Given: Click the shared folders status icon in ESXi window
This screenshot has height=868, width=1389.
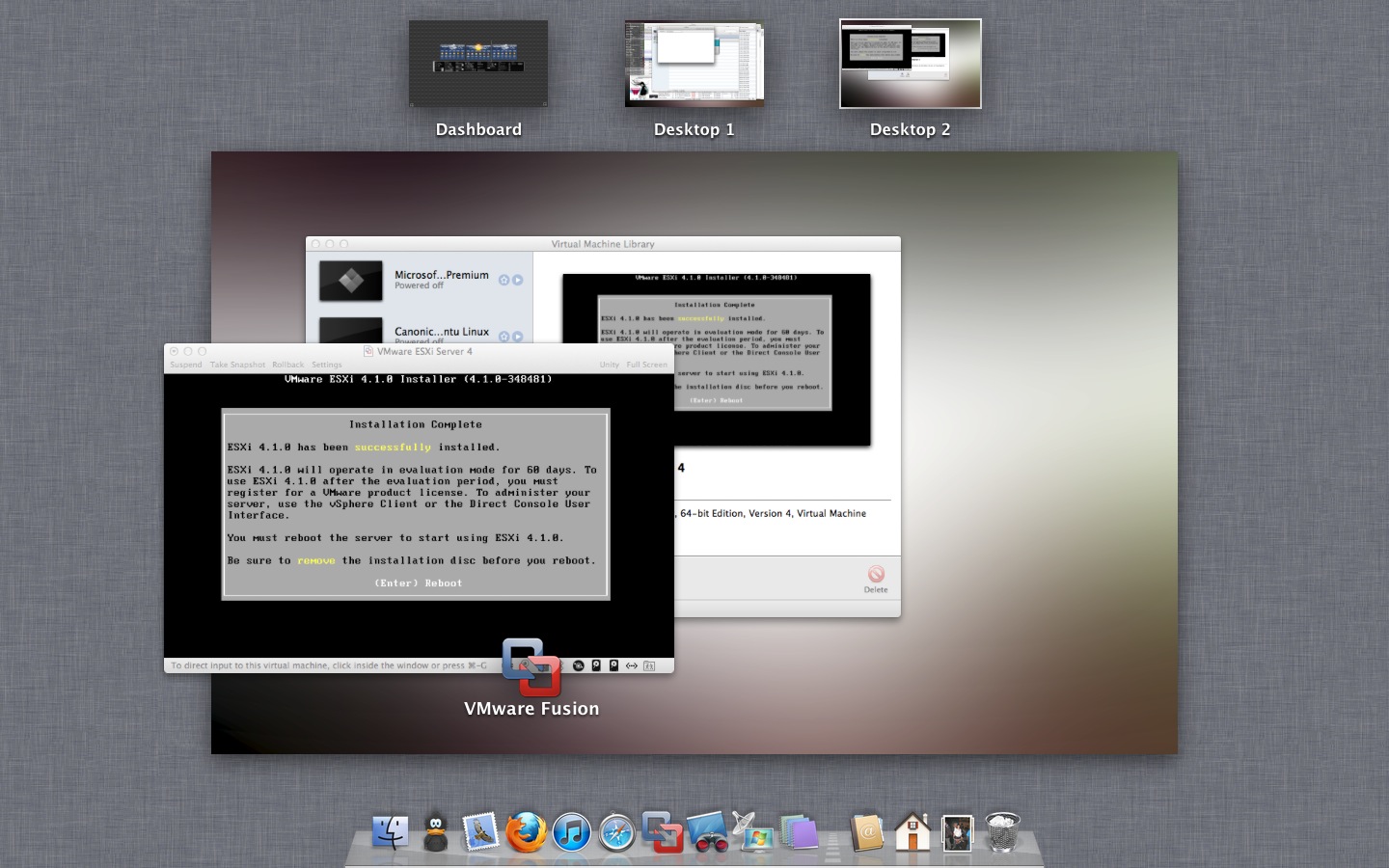Looking at the screenshot, I should pyautogui.click(x=649, y=665).
